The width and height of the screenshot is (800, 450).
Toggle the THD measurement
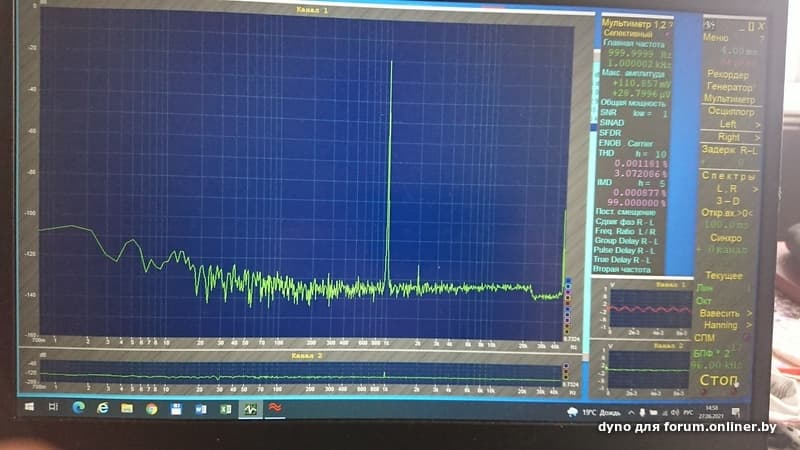pyautogui.click(x=606, y=154)
